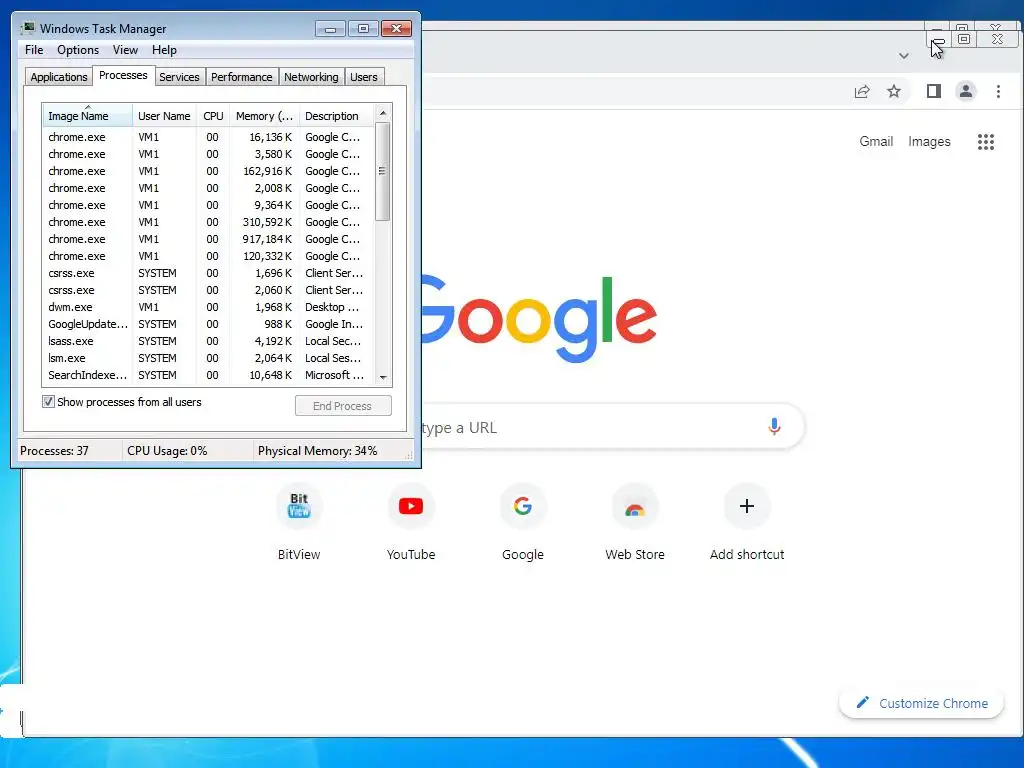Open Web Store shortcut tile
This screenshot has width=1024, height=768.
coord(635,523)
